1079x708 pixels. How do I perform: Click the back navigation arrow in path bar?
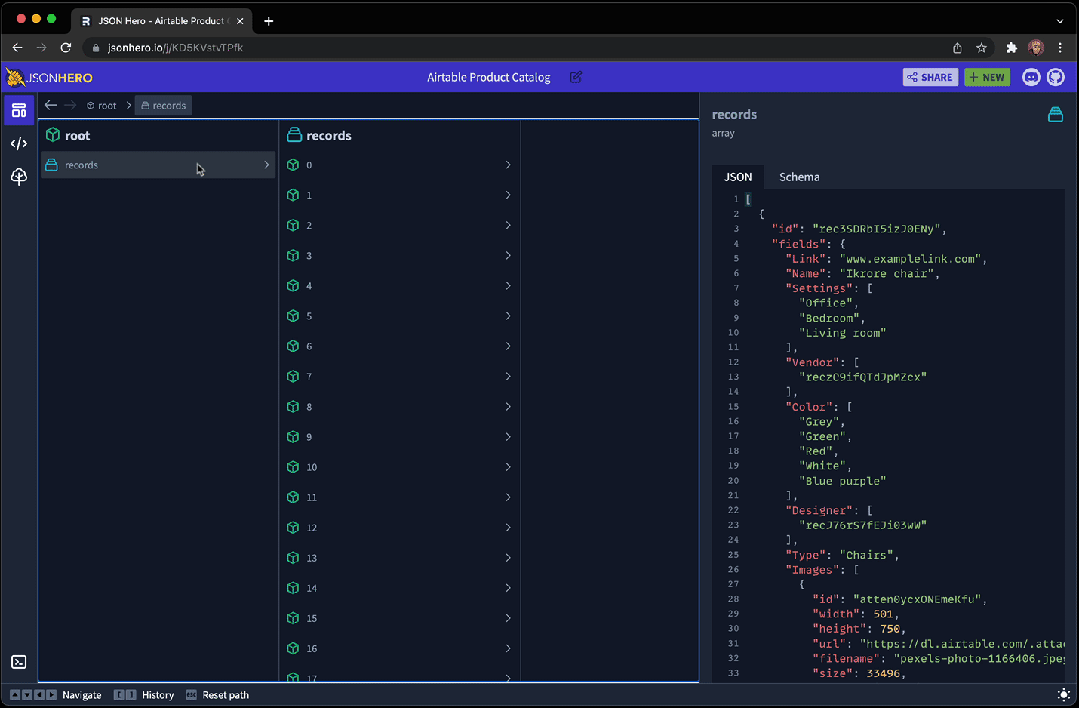pos(51,105)
